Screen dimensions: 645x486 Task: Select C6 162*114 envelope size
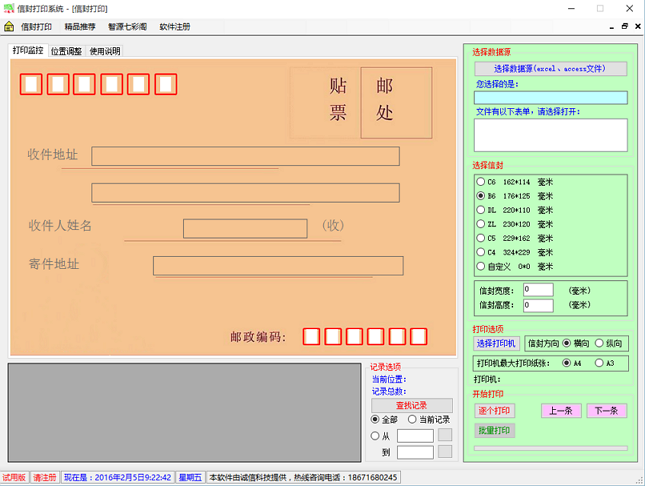(x=514, y=182)
